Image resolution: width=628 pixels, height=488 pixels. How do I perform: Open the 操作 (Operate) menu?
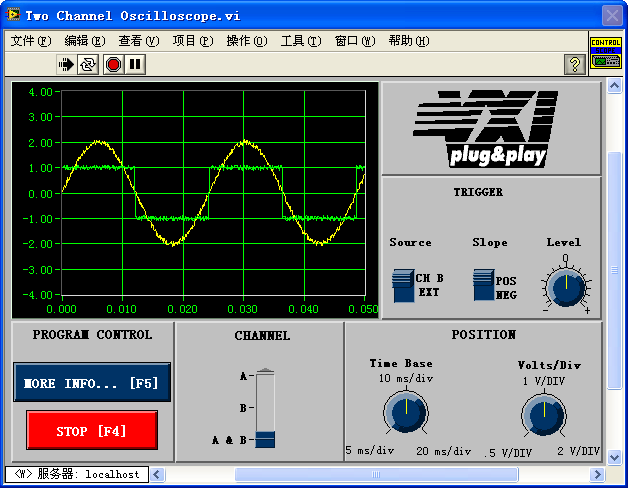click(246, 41)
